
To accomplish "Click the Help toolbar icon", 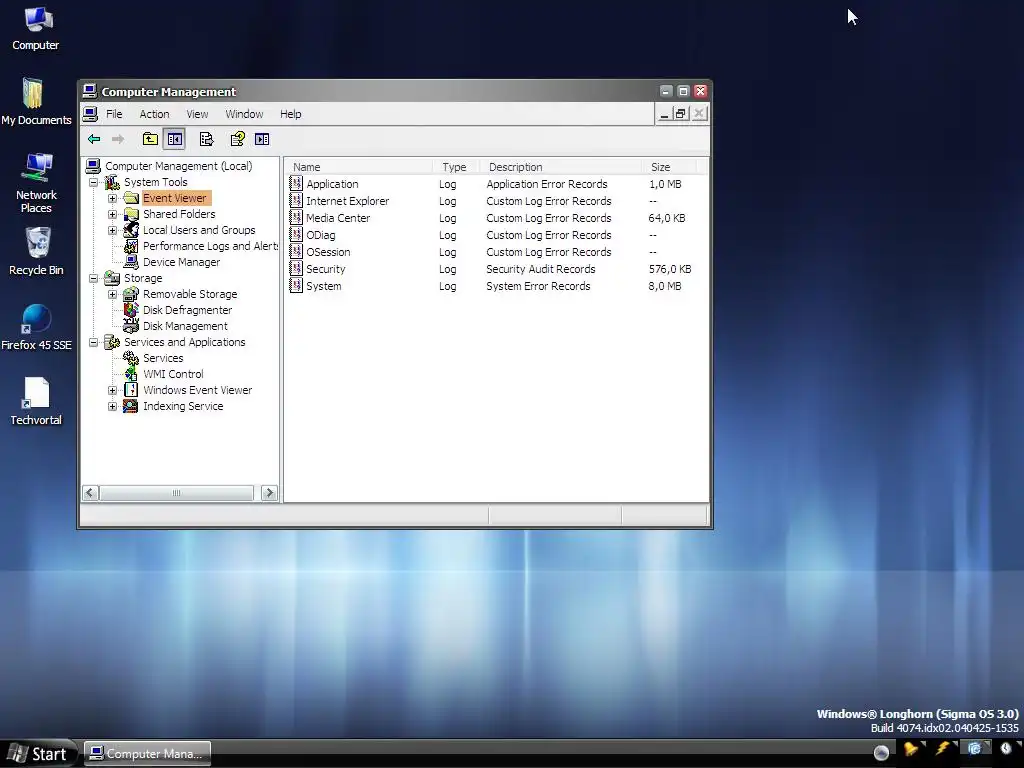I will pos(238,139).
